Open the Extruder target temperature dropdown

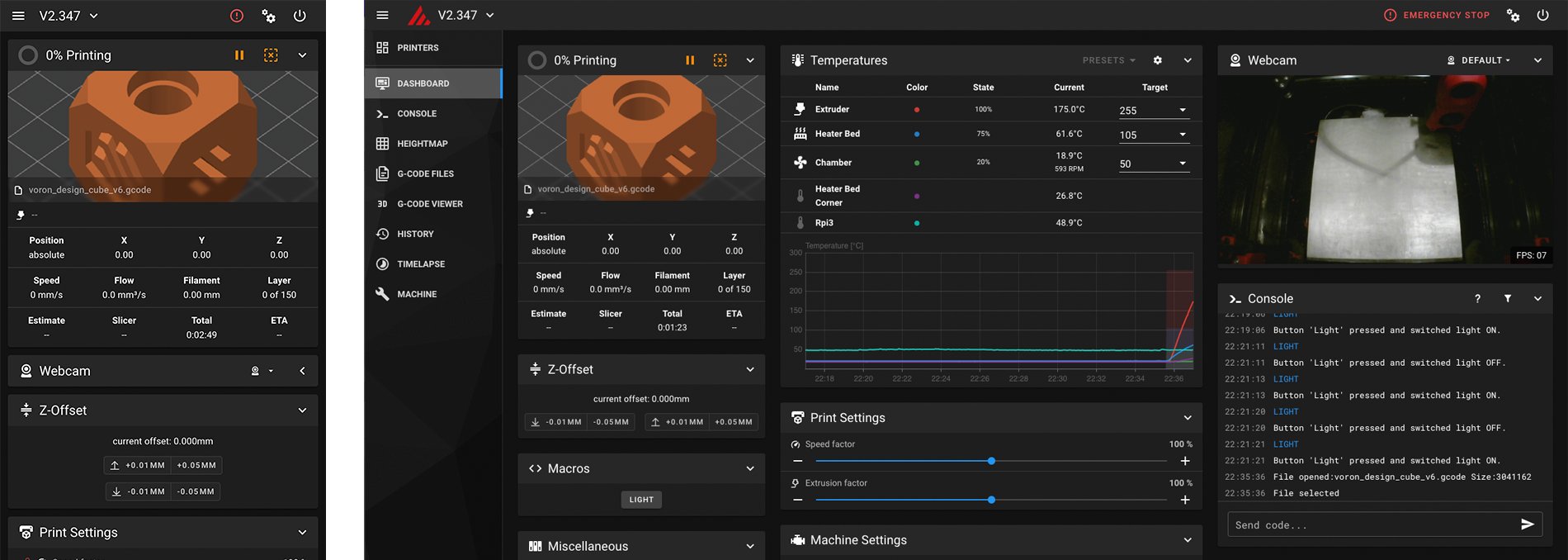tap(1182, 111)
